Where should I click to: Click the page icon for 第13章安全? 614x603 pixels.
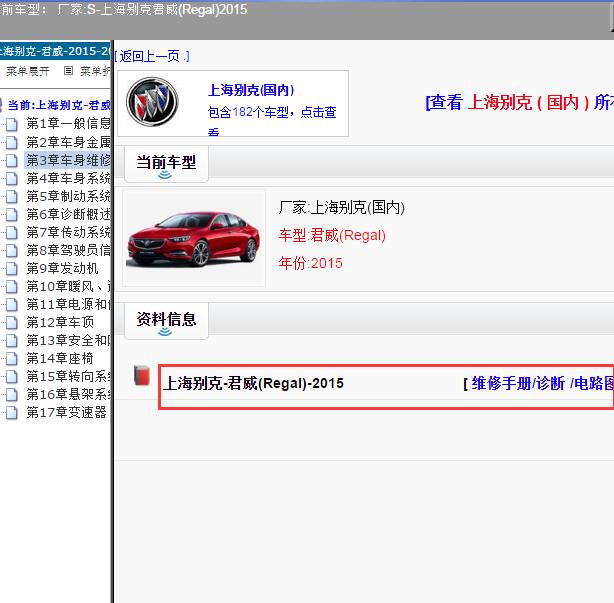pos(12,341)
